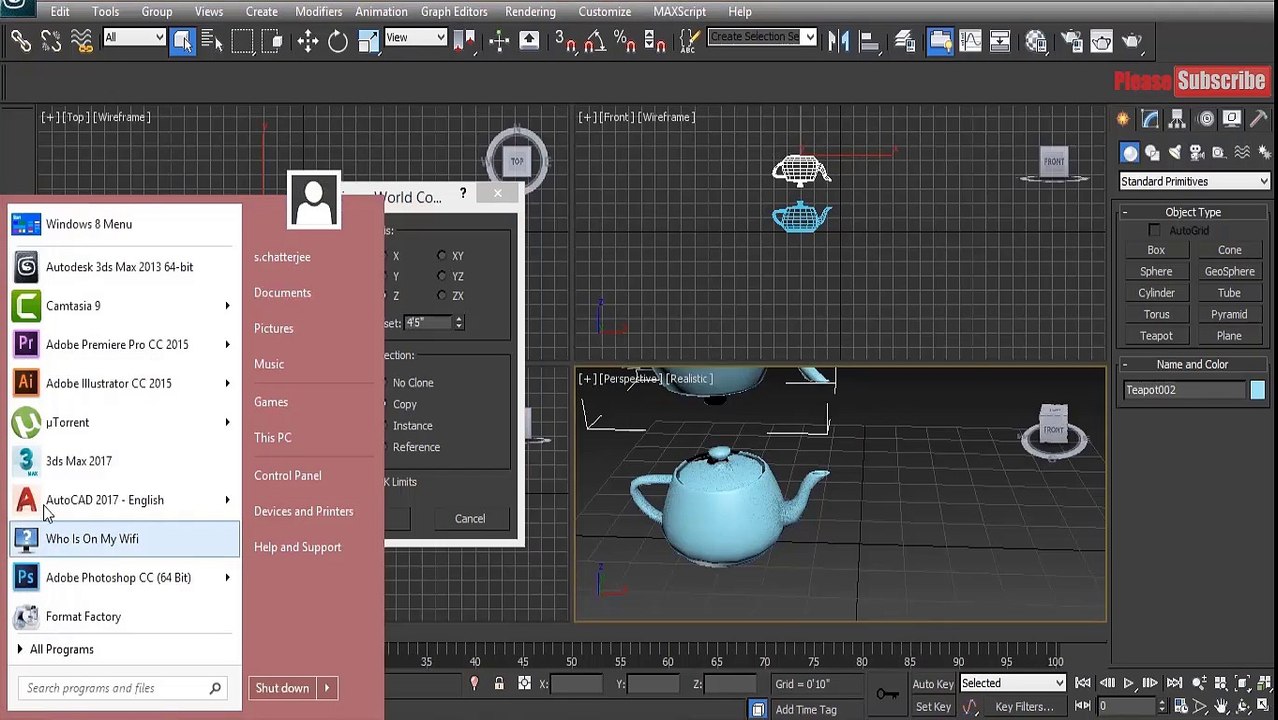Viewport: 1278px width, 720px height.
Task: Open the Selected key mode dropdown
Action: [1013, 684]
